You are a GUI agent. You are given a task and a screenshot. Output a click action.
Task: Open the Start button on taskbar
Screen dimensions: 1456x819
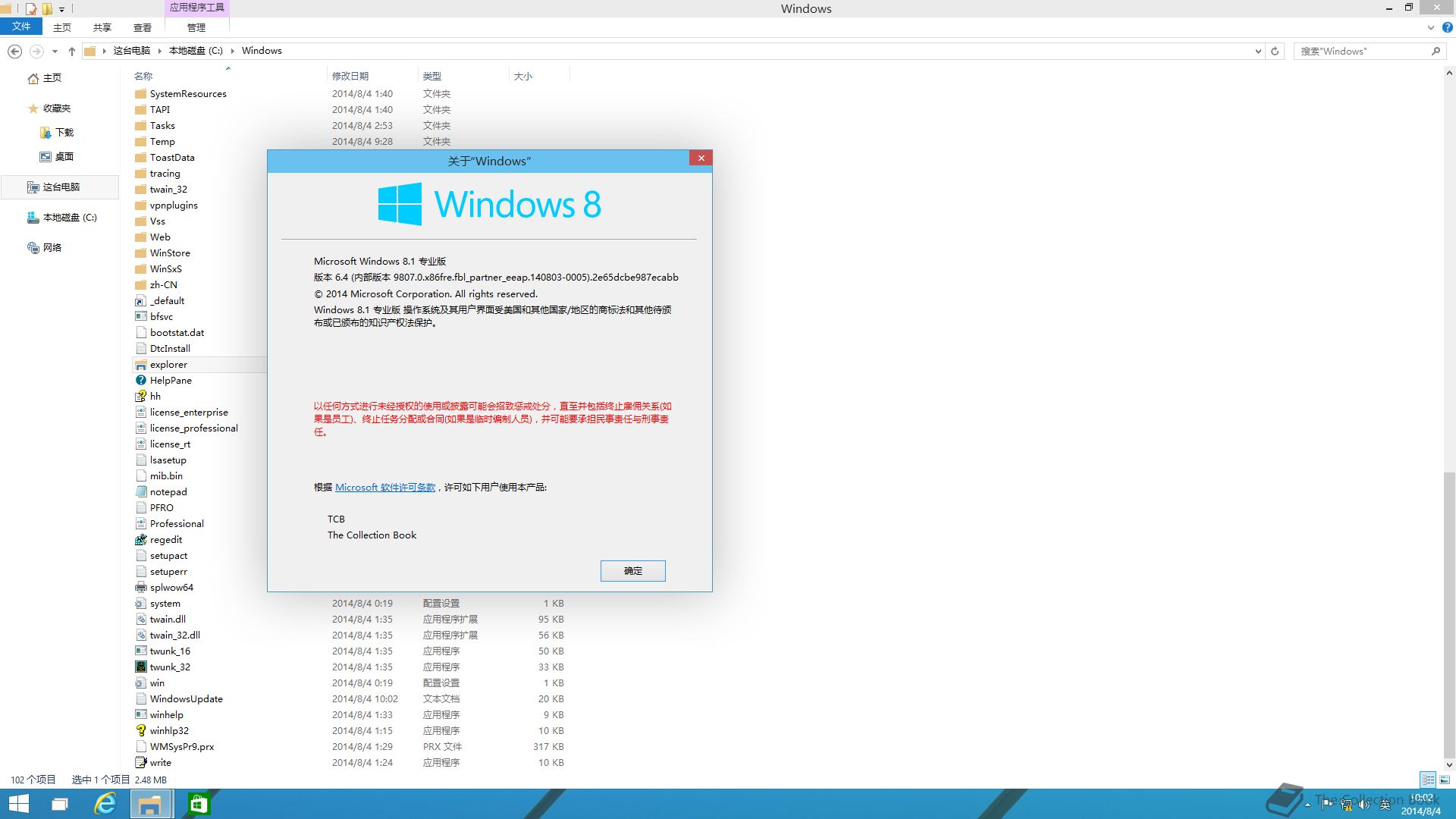point(18,804)
